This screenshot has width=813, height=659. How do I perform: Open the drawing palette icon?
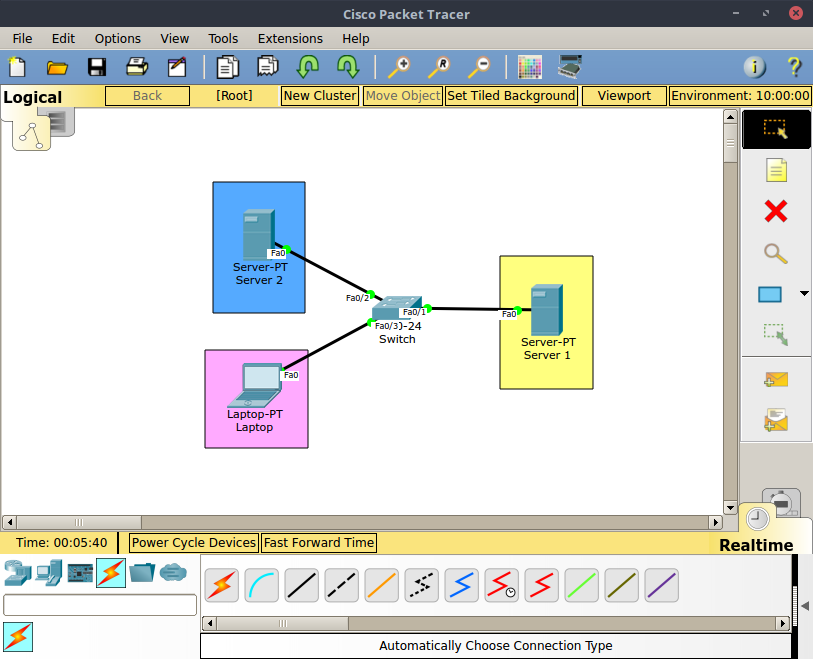coord(530,67)
